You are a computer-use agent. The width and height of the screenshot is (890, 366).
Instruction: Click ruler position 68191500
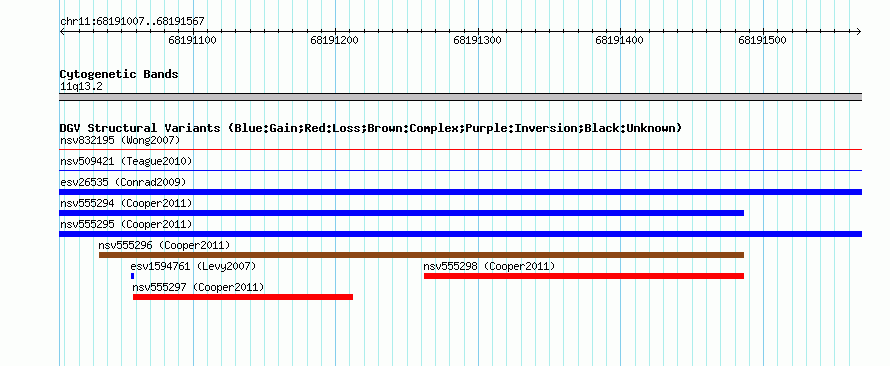pyautogui.click(x=763, y=41)
